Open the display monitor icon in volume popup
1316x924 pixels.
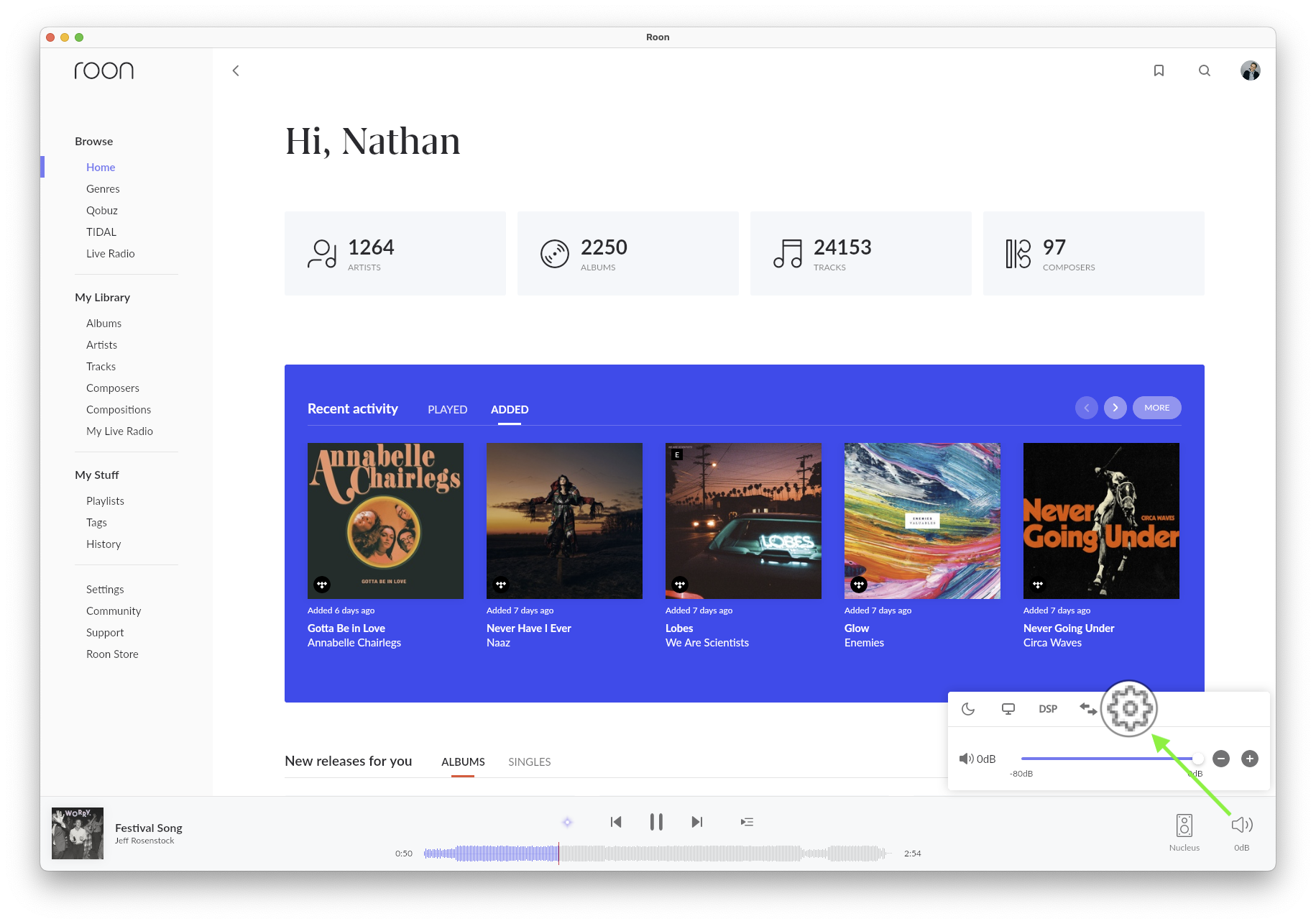[x=1008, y=709]
